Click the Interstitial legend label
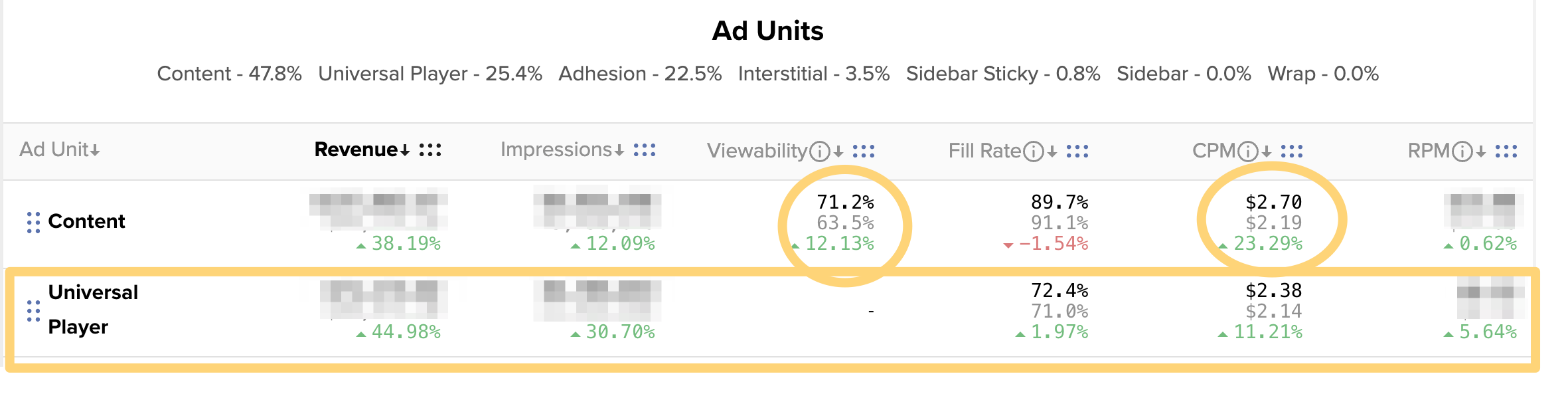The image size is (1568, 400). pyautogui.click(x=814, y=74)
